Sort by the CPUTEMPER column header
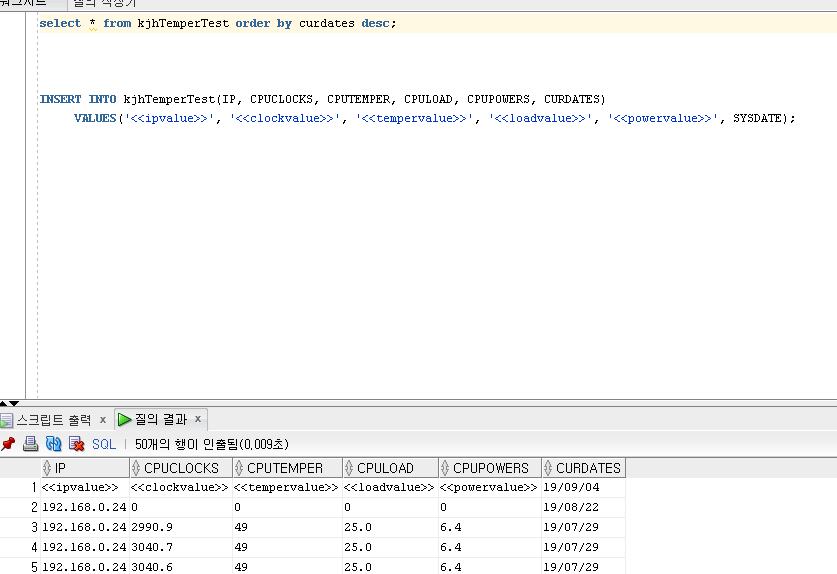The height and width of the screenshot is (574, 837). (285, 468)
